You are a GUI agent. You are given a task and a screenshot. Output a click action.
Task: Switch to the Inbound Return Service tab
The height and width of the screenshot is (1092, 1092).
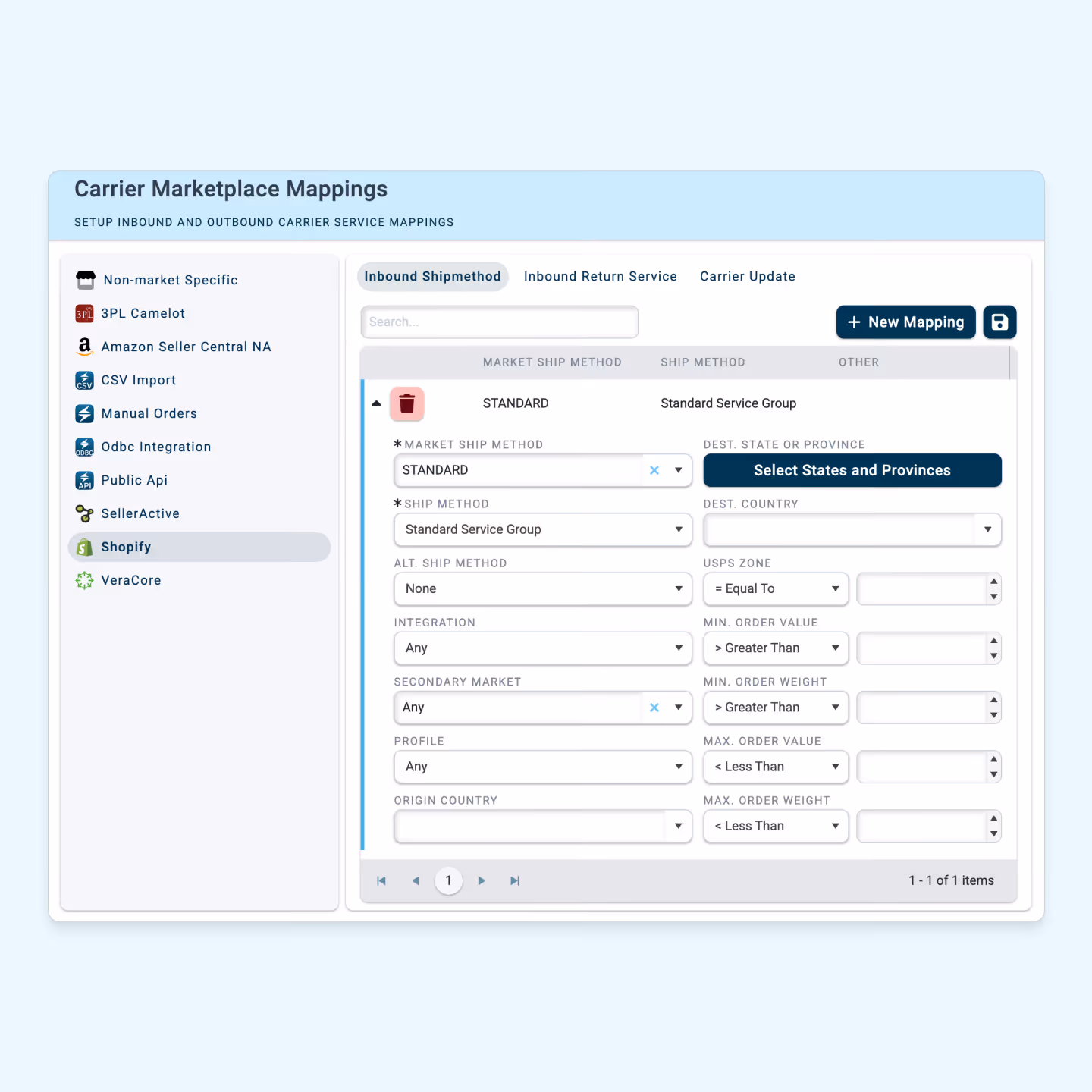coord(600,276)
